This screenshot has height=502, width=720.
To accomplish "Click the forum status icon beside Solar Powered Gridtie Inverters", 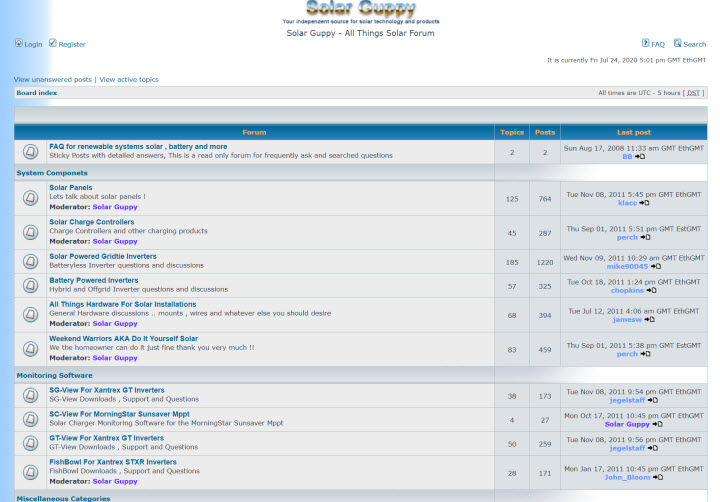I will [x=31, y=262].
